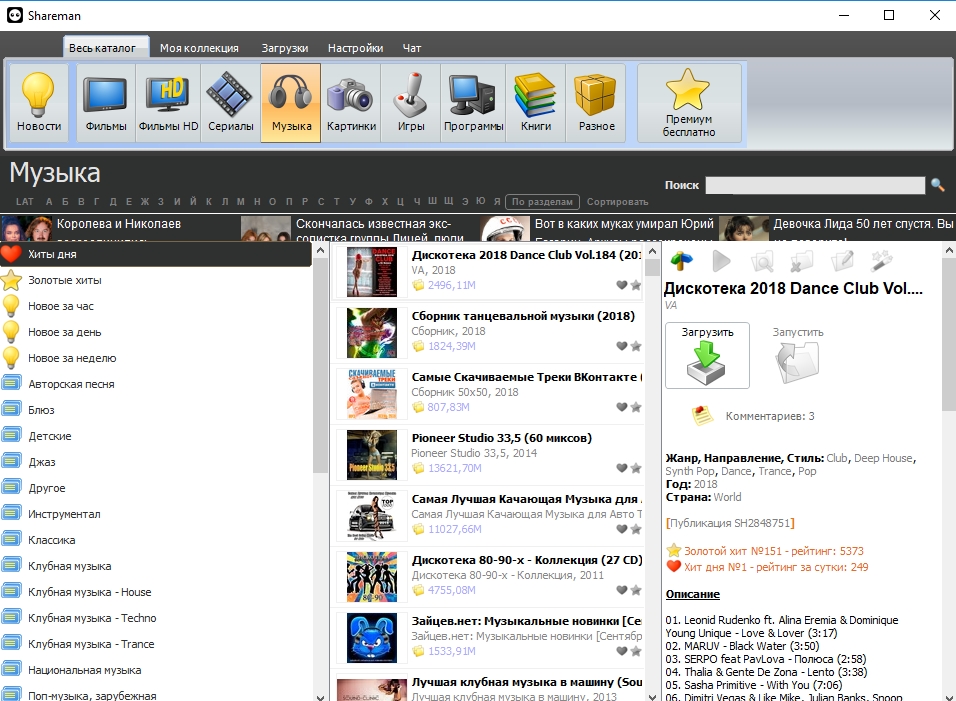Open Клубная музыка - Techno section
The width and height of the screenshot is (956, 701).
coord(155,618)
